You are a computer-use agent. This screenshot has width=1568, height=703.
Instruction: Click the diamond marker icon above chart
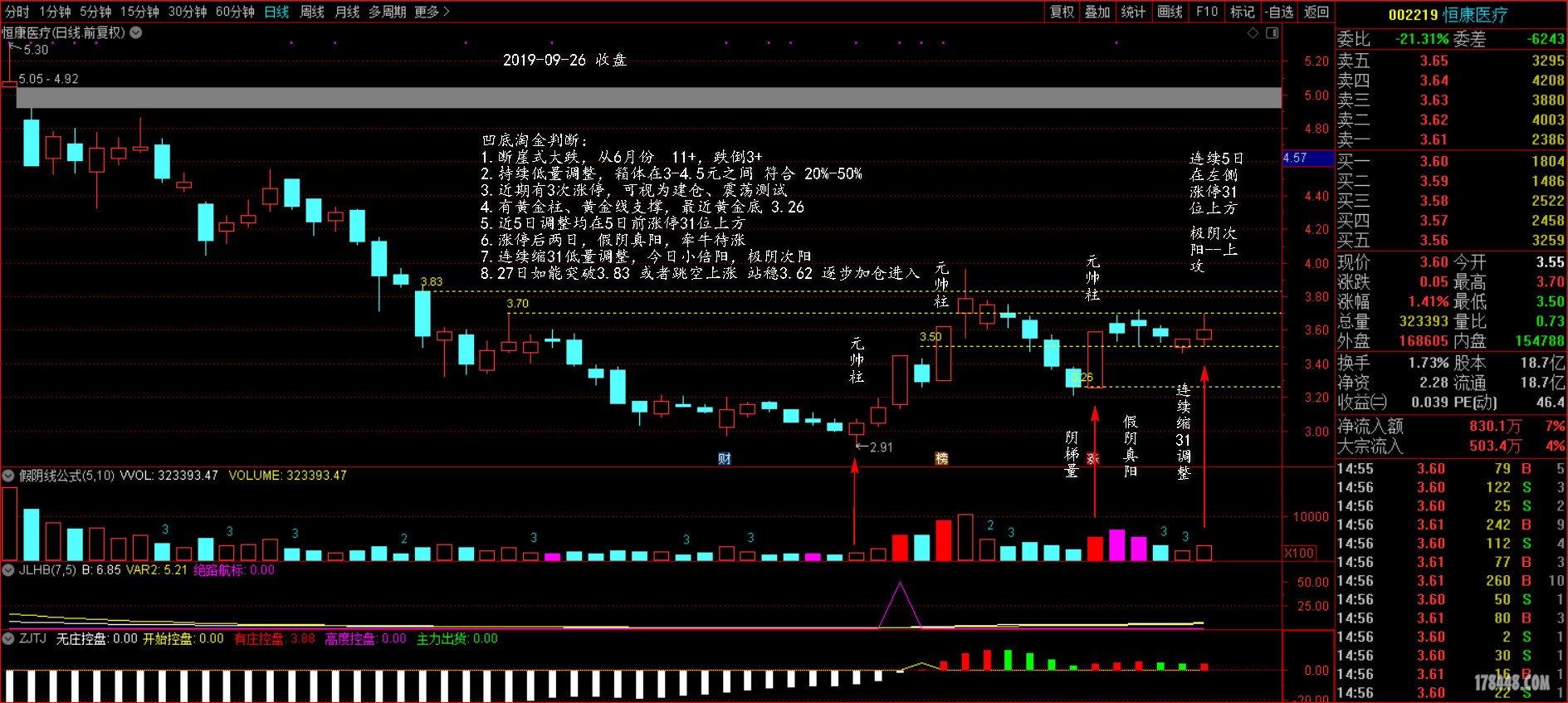(x=1253, y=33)
